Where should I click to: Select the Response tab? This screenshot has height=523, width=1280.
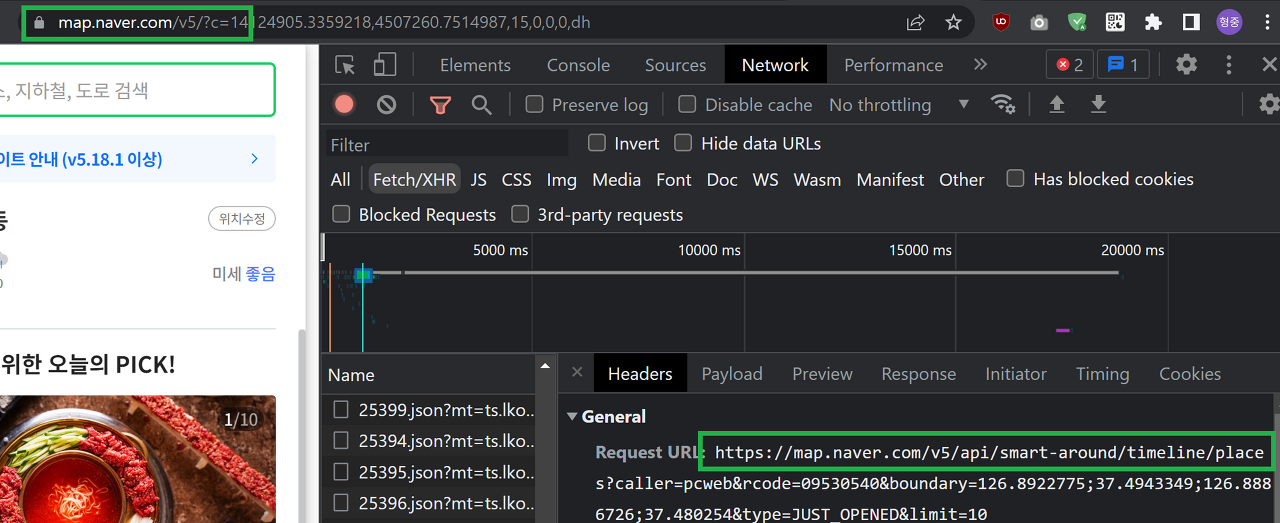click(x=918, y=374)
